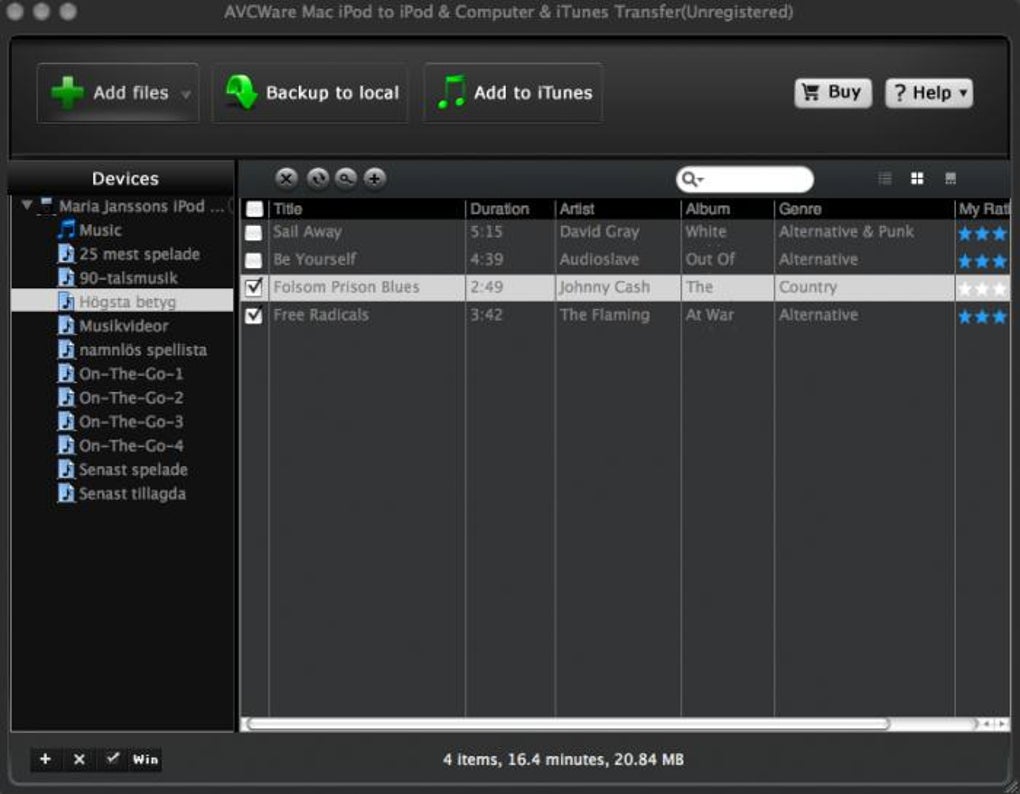Click the green plus Add files icon
The image size is (1020, 794).
pyautogui.click(x=67, y=92)
